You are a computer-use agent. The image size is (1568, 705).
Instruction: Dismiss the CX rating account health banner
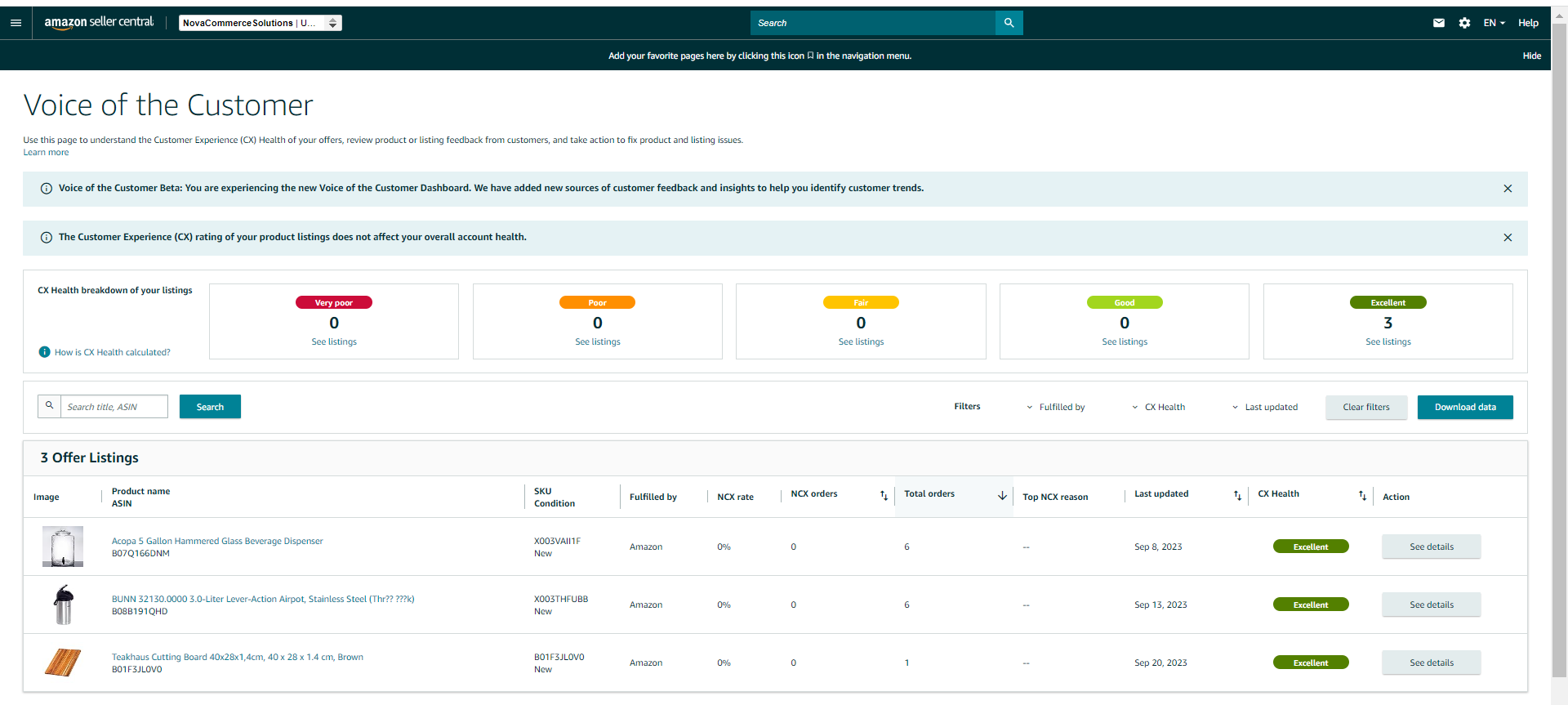(x=1508, y=238)
